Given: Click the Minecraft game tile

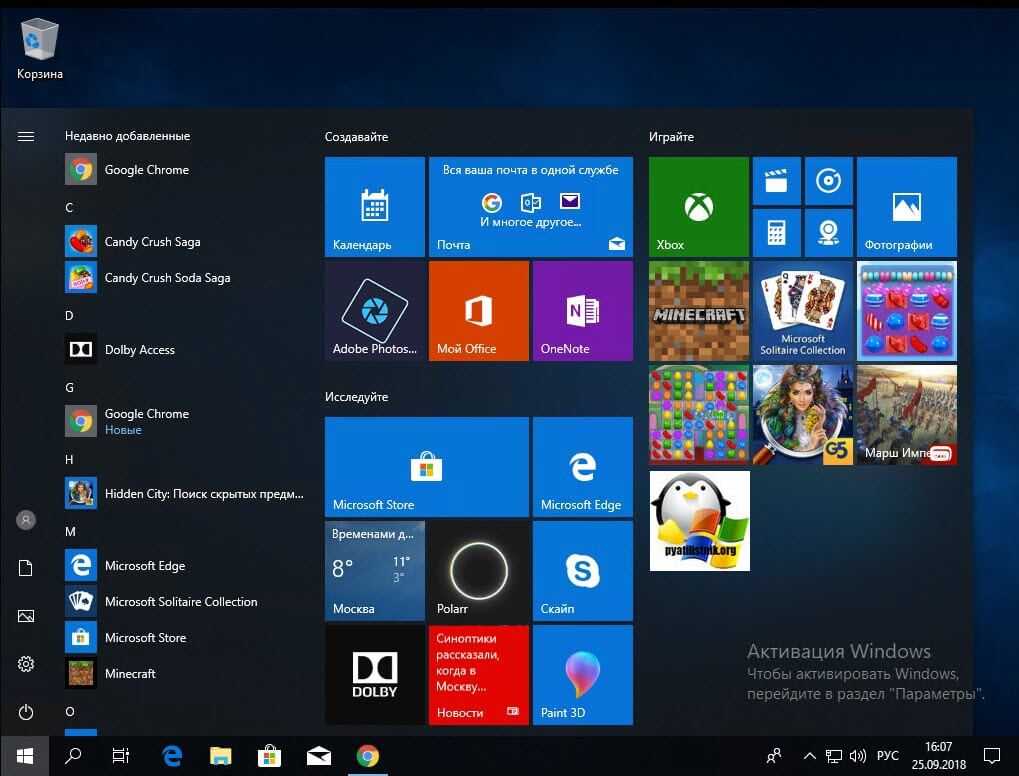Looking at the screenshot, I should tap(698, 310).
